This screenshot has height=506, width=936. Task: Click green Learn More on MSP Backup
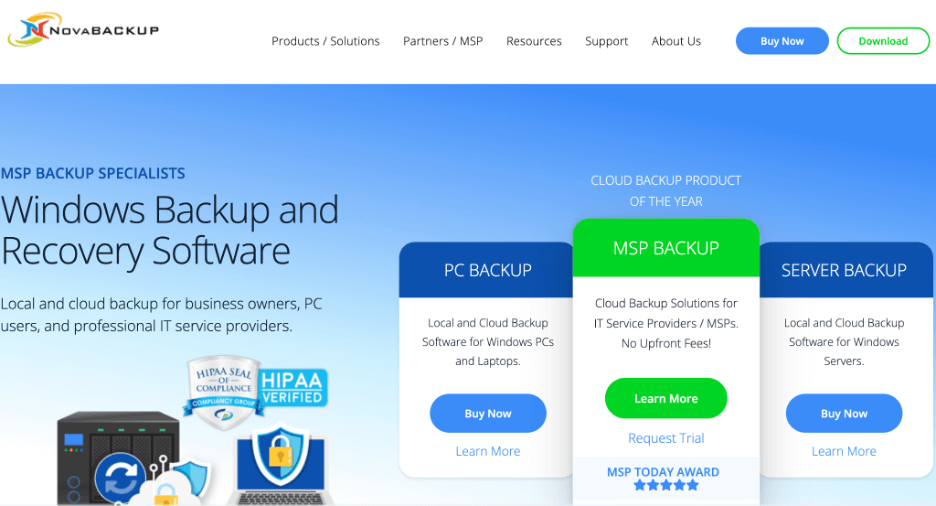[x=666, y=399]
